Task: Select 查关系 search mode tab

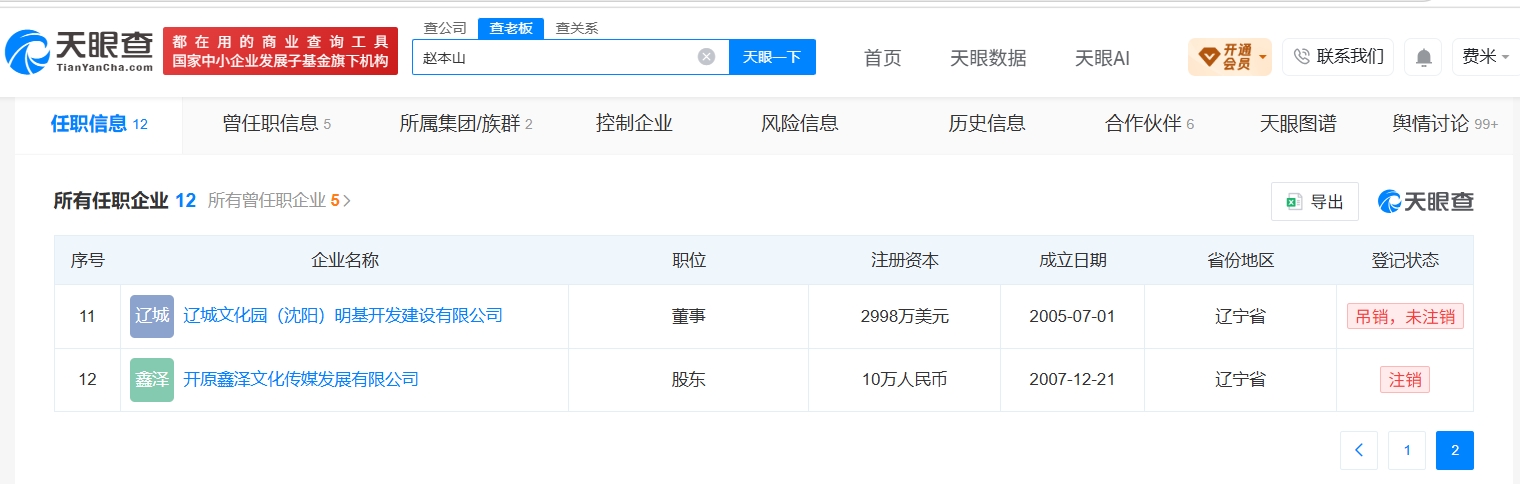Action: (577, 28)
